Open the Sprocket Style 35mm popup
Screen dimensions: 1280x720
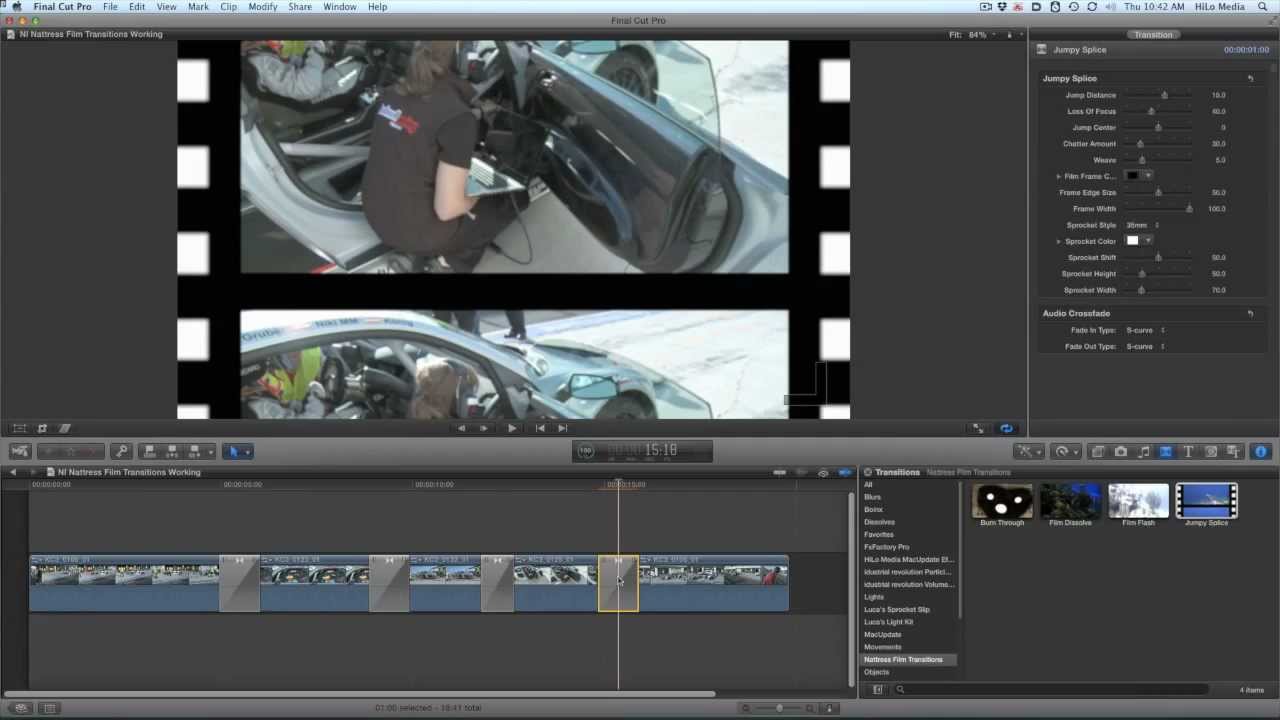click(x=1142, y=225)
